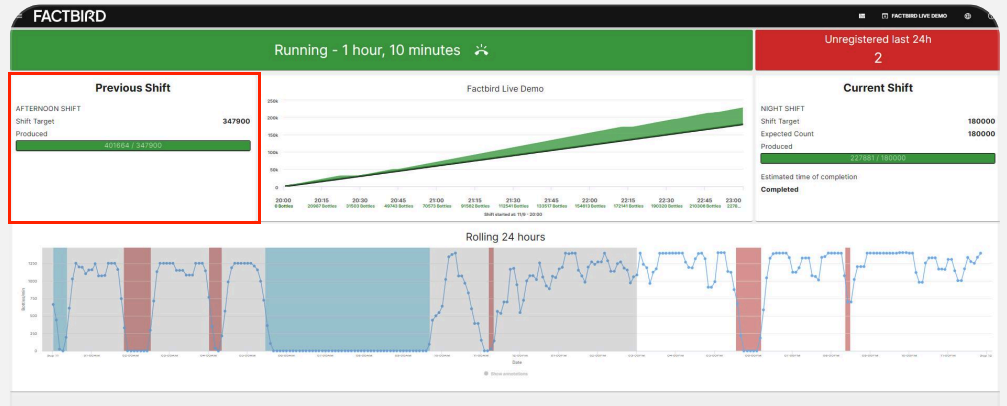
Task: Click the Current Shift heading
Action: (x=878, y=88)
